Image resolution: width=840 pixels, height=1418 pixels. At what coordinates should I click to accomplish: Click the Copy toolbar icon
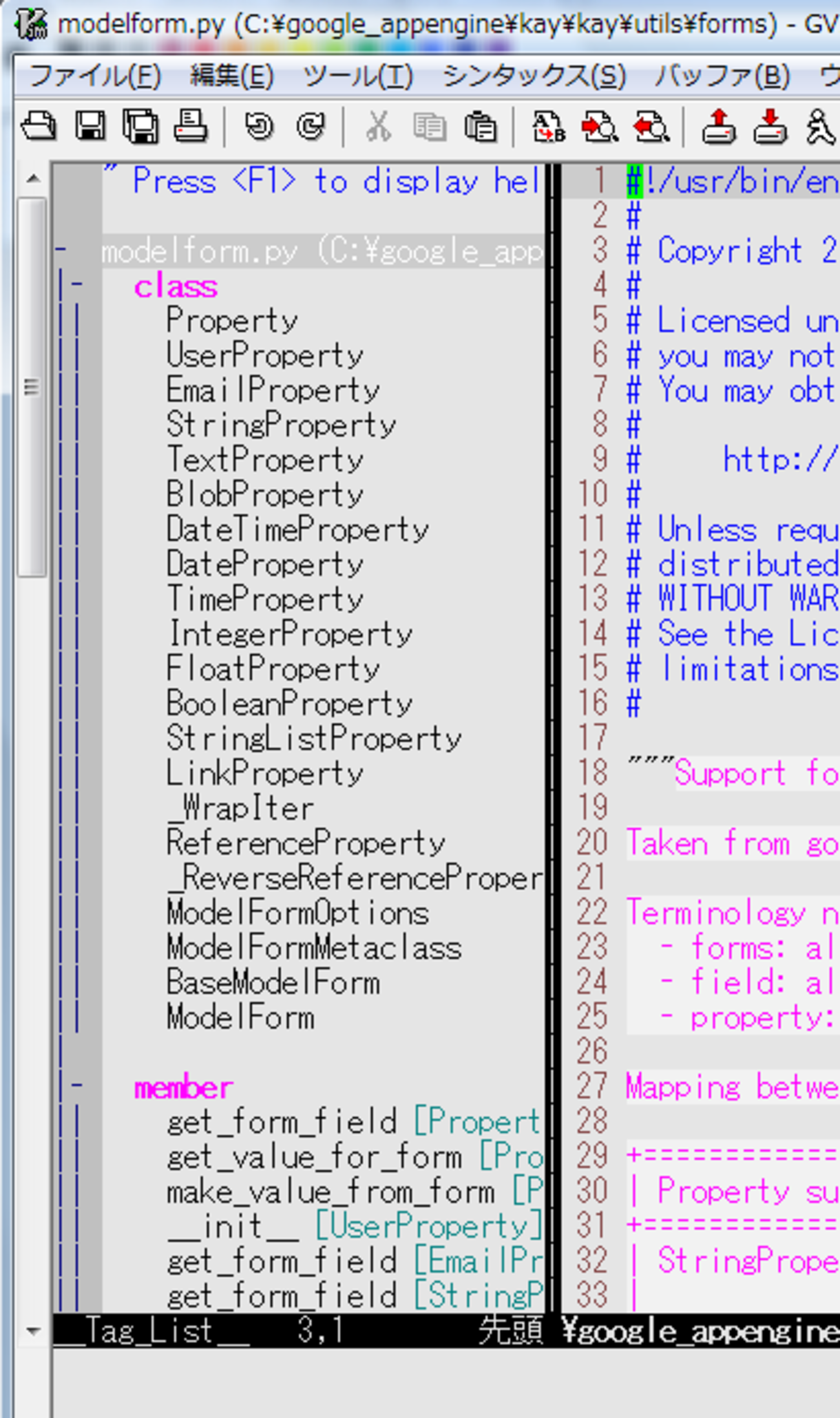coord(430,126)
